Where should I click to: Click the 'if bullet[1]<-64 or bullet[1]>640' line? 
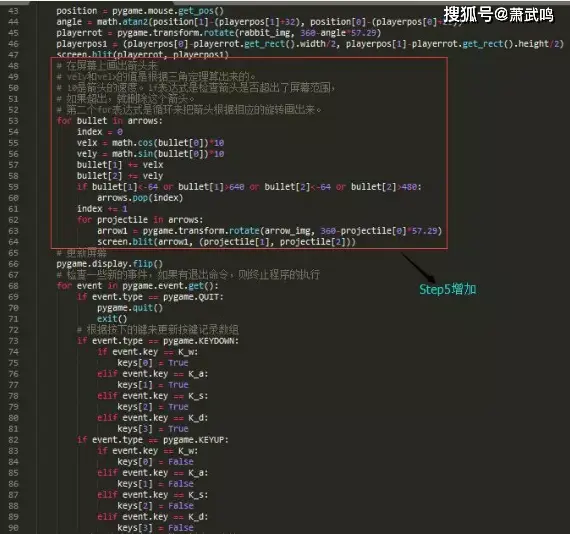[249, 187]
